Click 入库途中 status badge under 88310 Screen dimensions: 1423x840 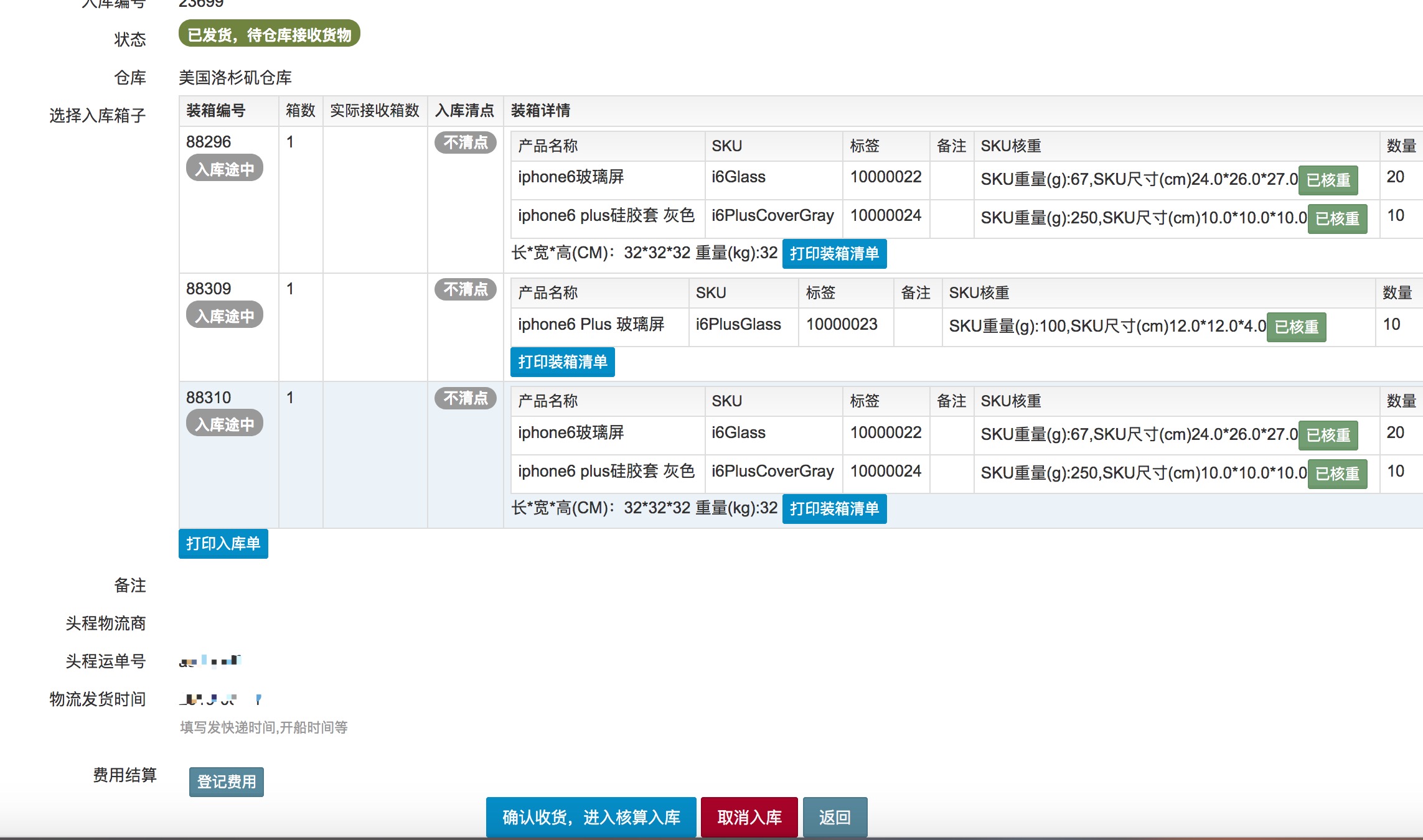tap(224, 424)
